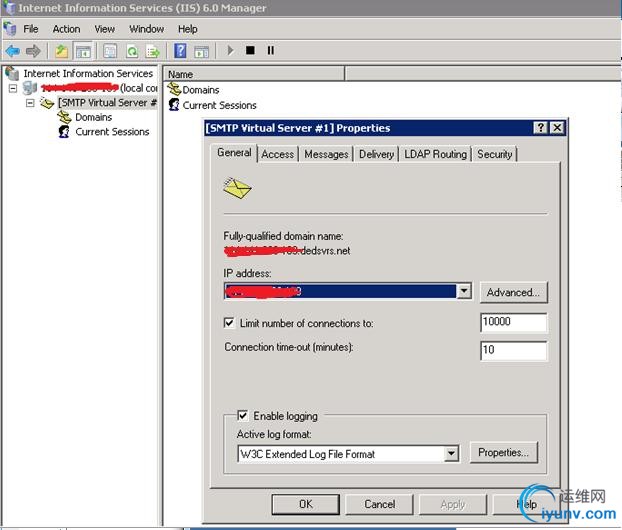This screenshot has width=622, height=530.
Task: Click the show/hide action pane toolbar icon
Action: 202,51
